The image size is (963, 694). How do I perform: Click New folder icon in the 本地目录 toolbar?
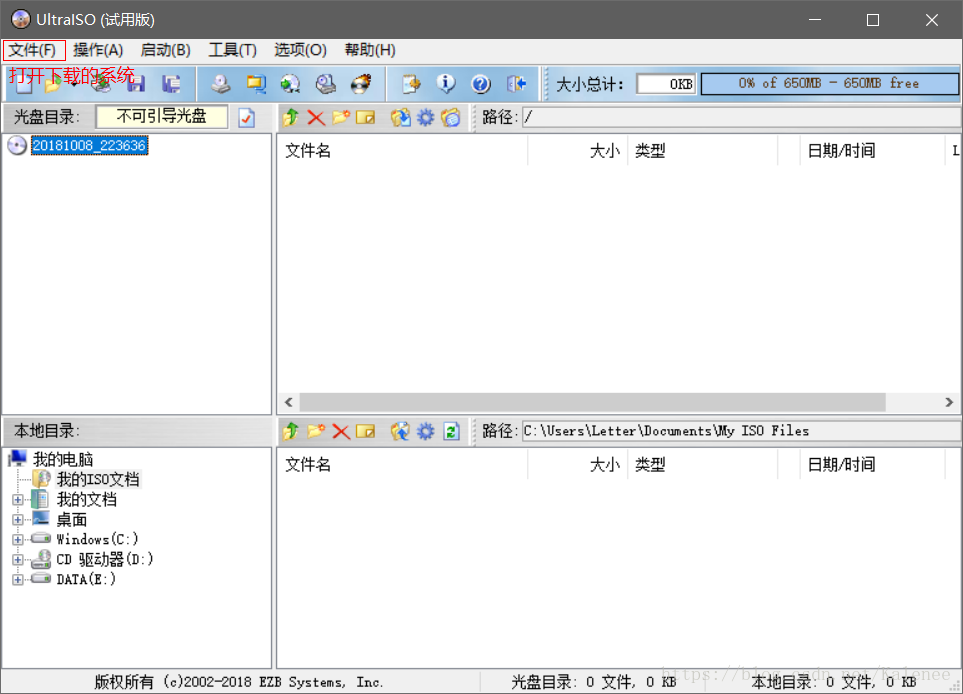pos(316,431)
